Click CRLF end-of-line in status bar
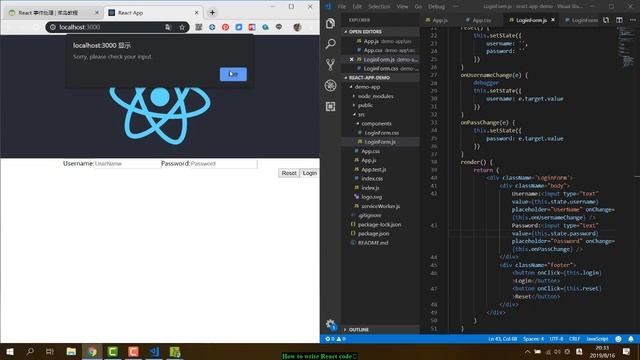Image resolution: width=640 pixels, height=360 pixels. 574,339
